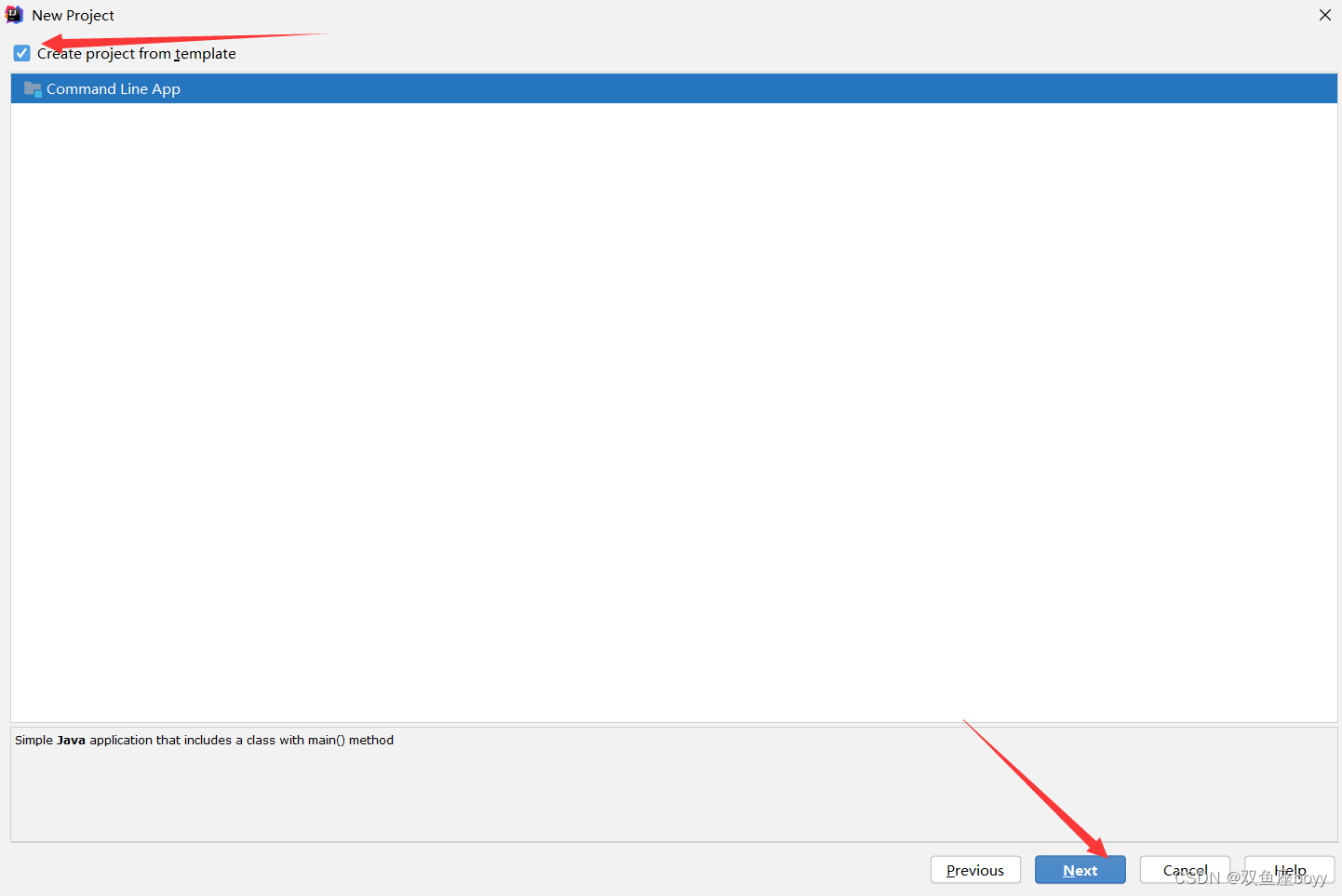The image size is (1342, 896).
Task: Open Help for New Project
Action: [x=1290, y=870]
